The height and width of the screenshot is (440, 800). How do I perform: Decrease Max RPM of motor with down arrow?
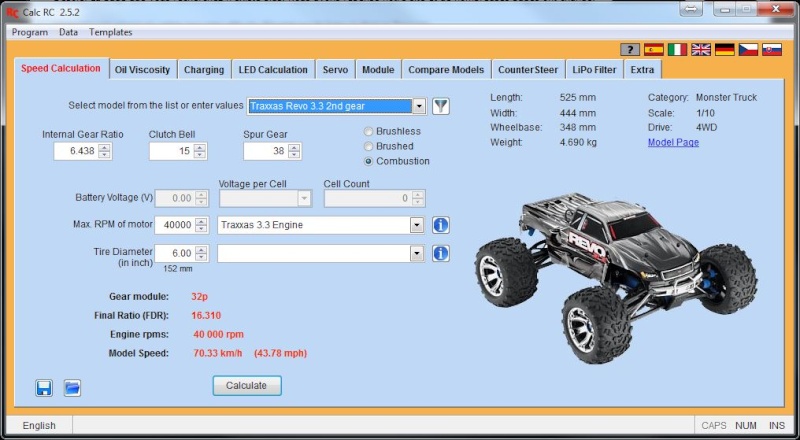coord(202,229)
